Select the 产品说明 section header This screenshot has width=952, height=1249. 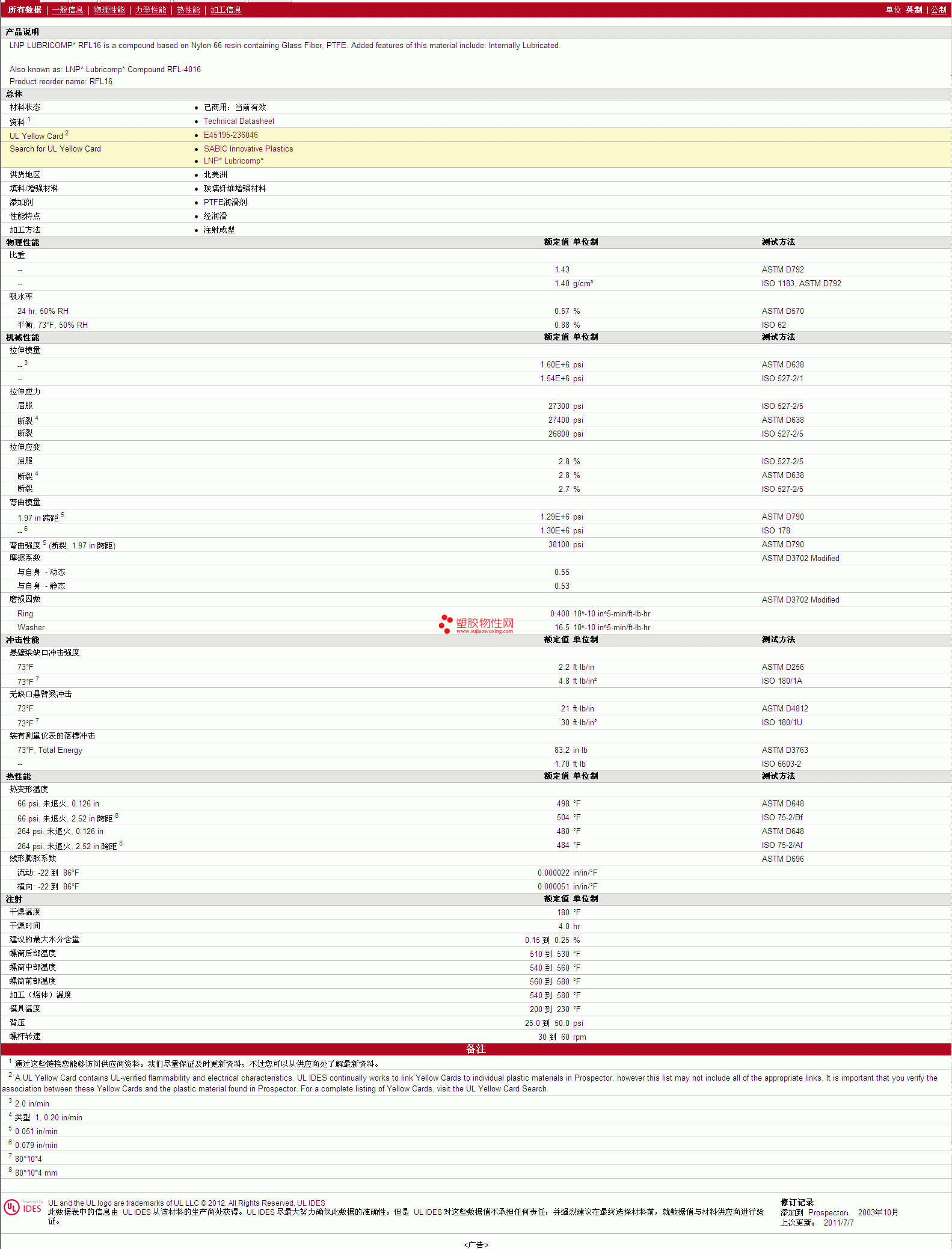click(x=22, y=32)
